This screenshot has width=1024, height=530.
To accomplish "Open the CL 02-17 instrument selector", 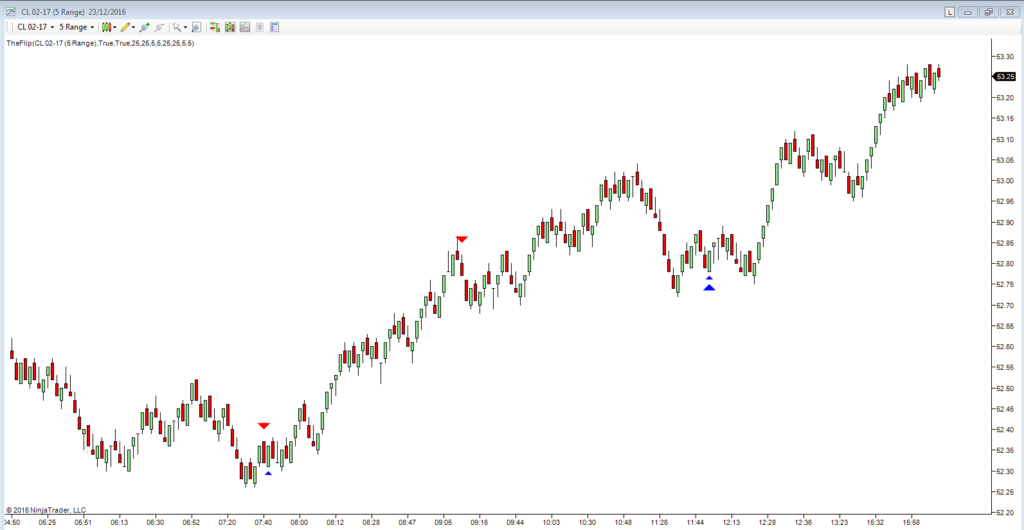I will pyautogui.click(x=35, y=27).
